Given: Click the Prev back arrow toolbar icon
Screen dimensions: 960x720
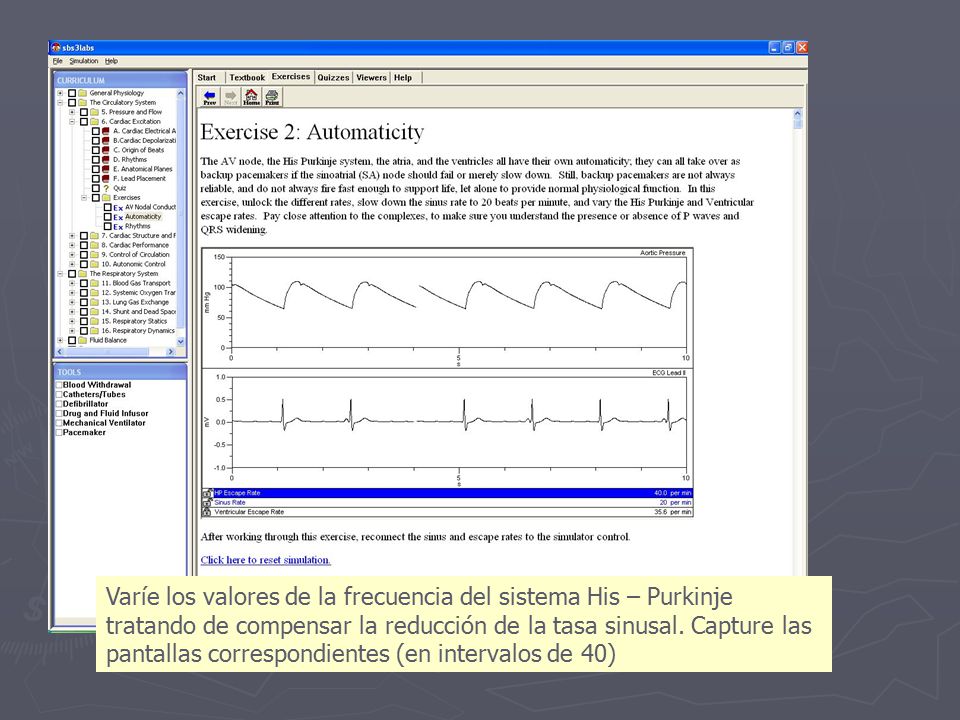Looking at the screenshot, I should coord(209,97).
